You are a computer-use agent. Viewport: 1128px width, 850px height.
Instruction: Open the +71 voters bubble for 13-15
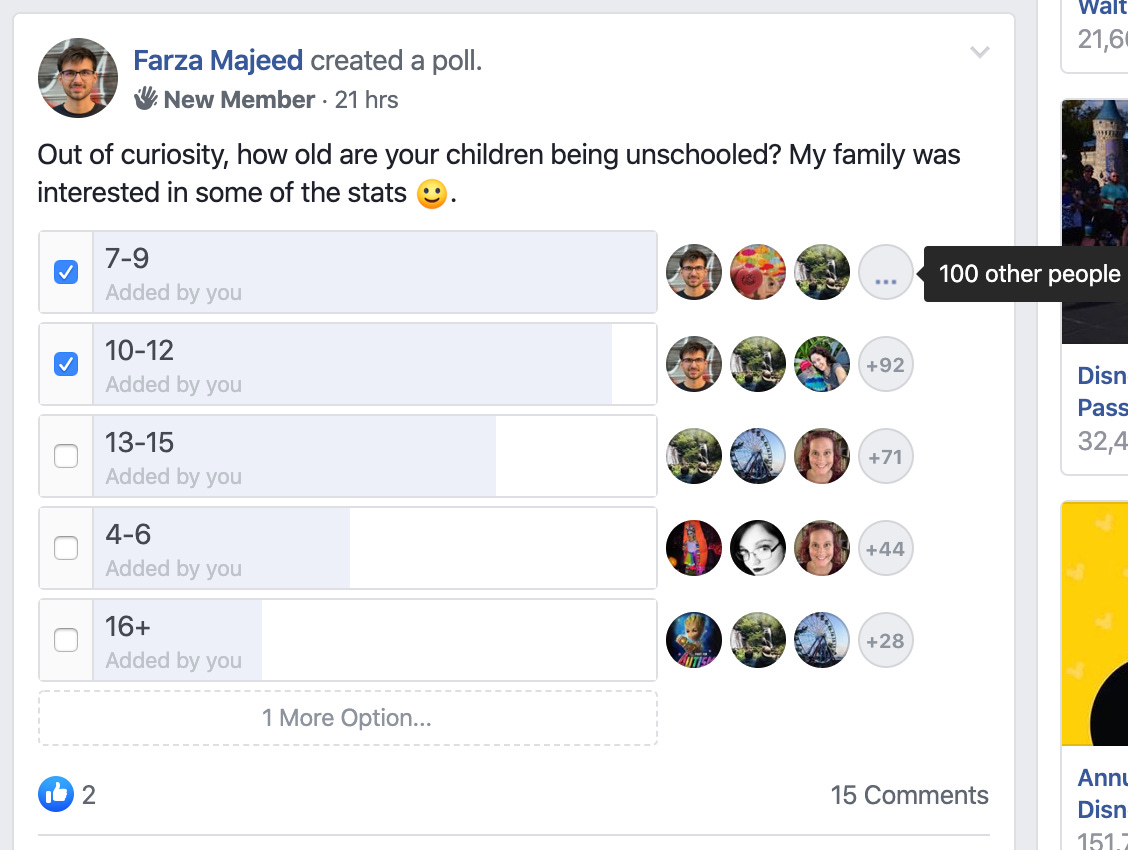[886, 457]
